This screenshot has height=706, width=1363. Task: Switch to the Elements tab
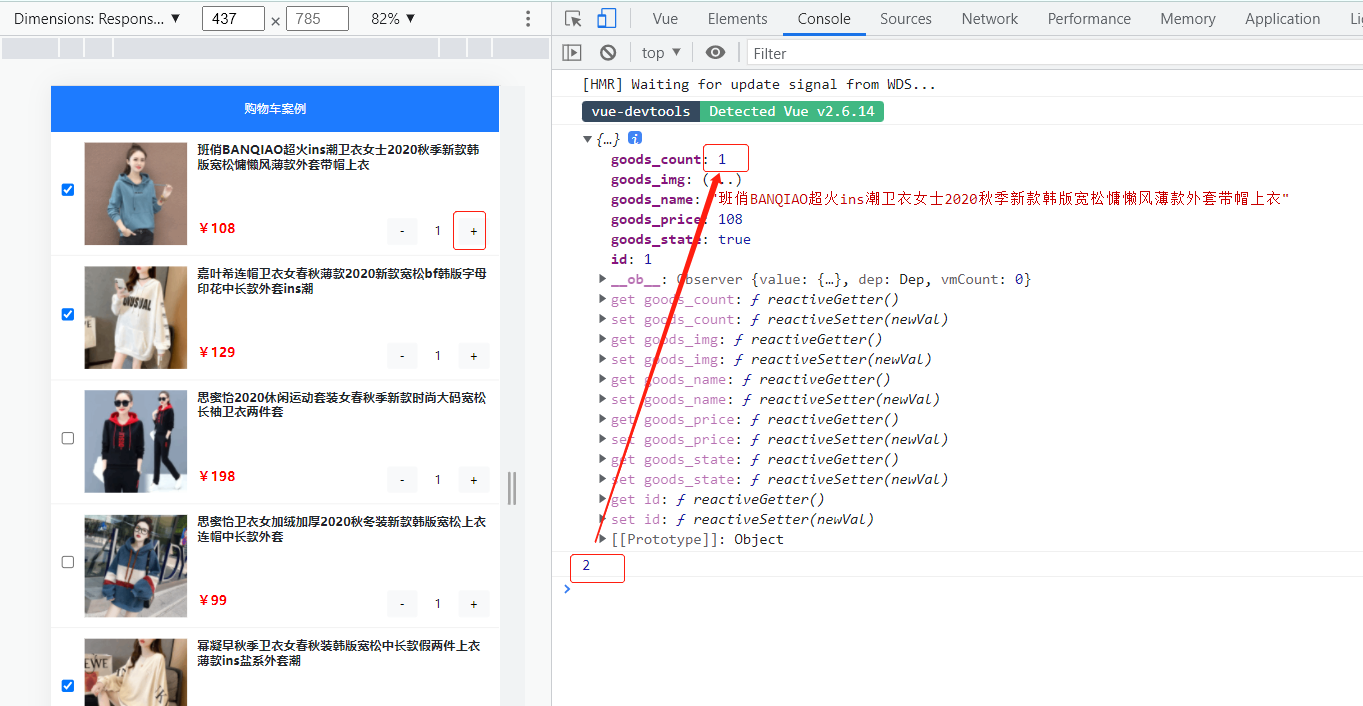[737, 19]
